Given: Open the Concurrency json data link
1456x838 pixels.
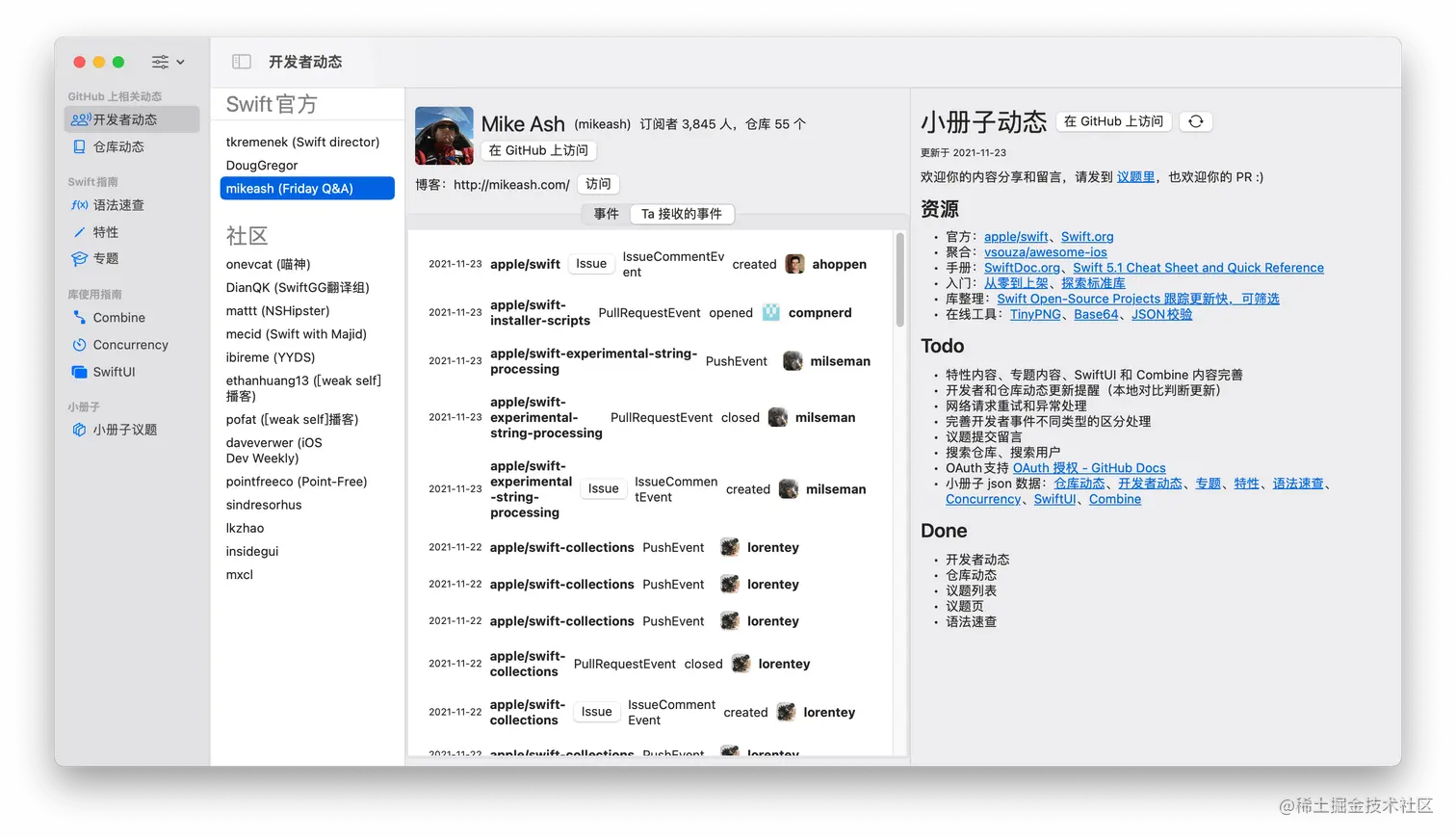Looking at the screenshot, I should pos(983,499).
